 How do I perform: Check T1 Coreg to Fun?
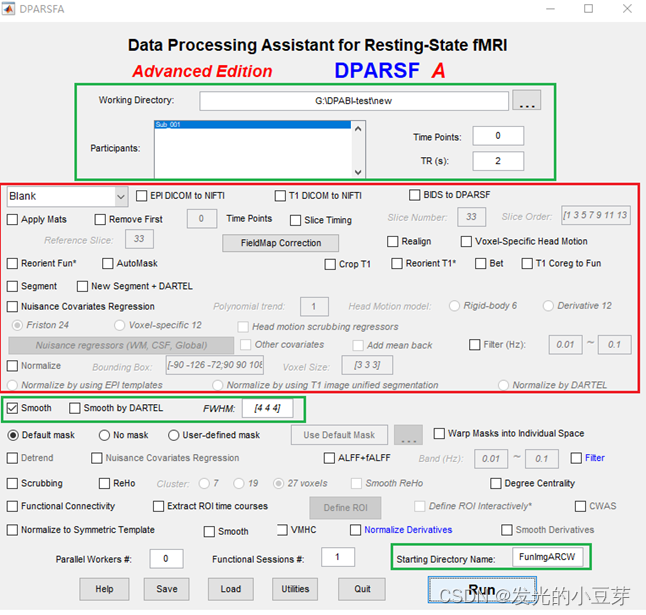pyautogui.click(x=527, y=264)
